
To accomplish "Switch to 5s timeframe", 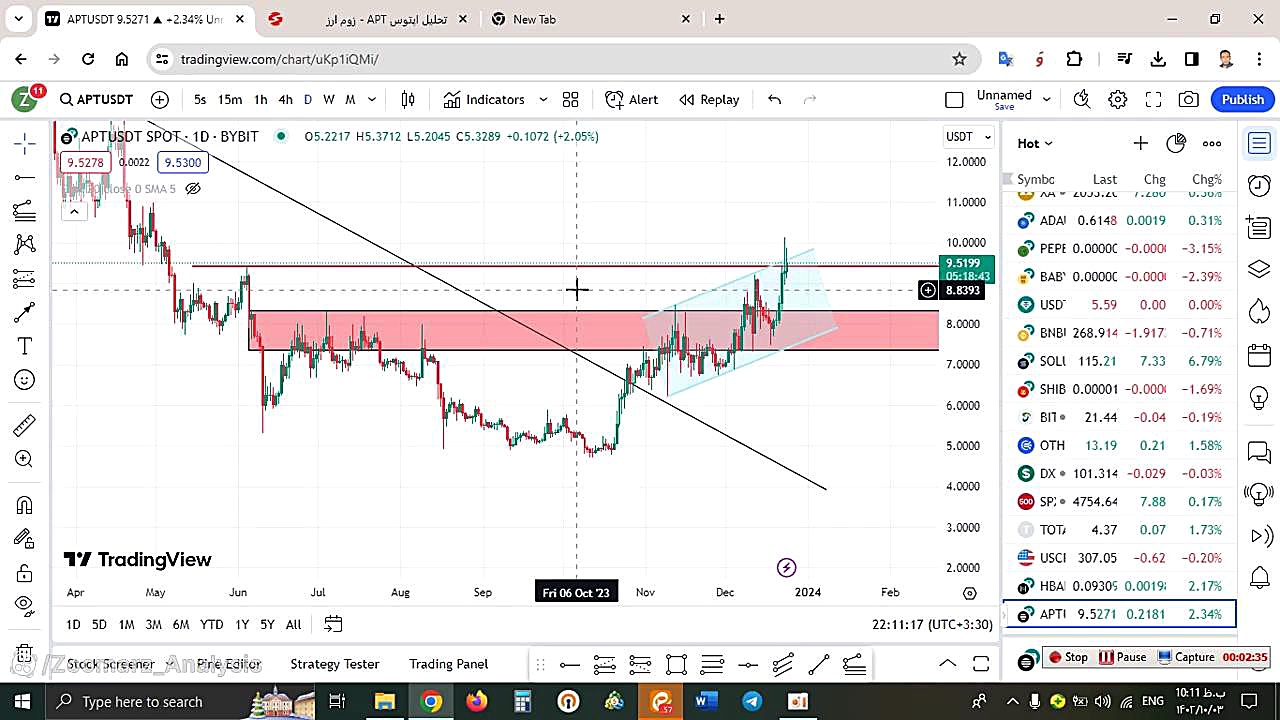I will click(x=200, y=99).
